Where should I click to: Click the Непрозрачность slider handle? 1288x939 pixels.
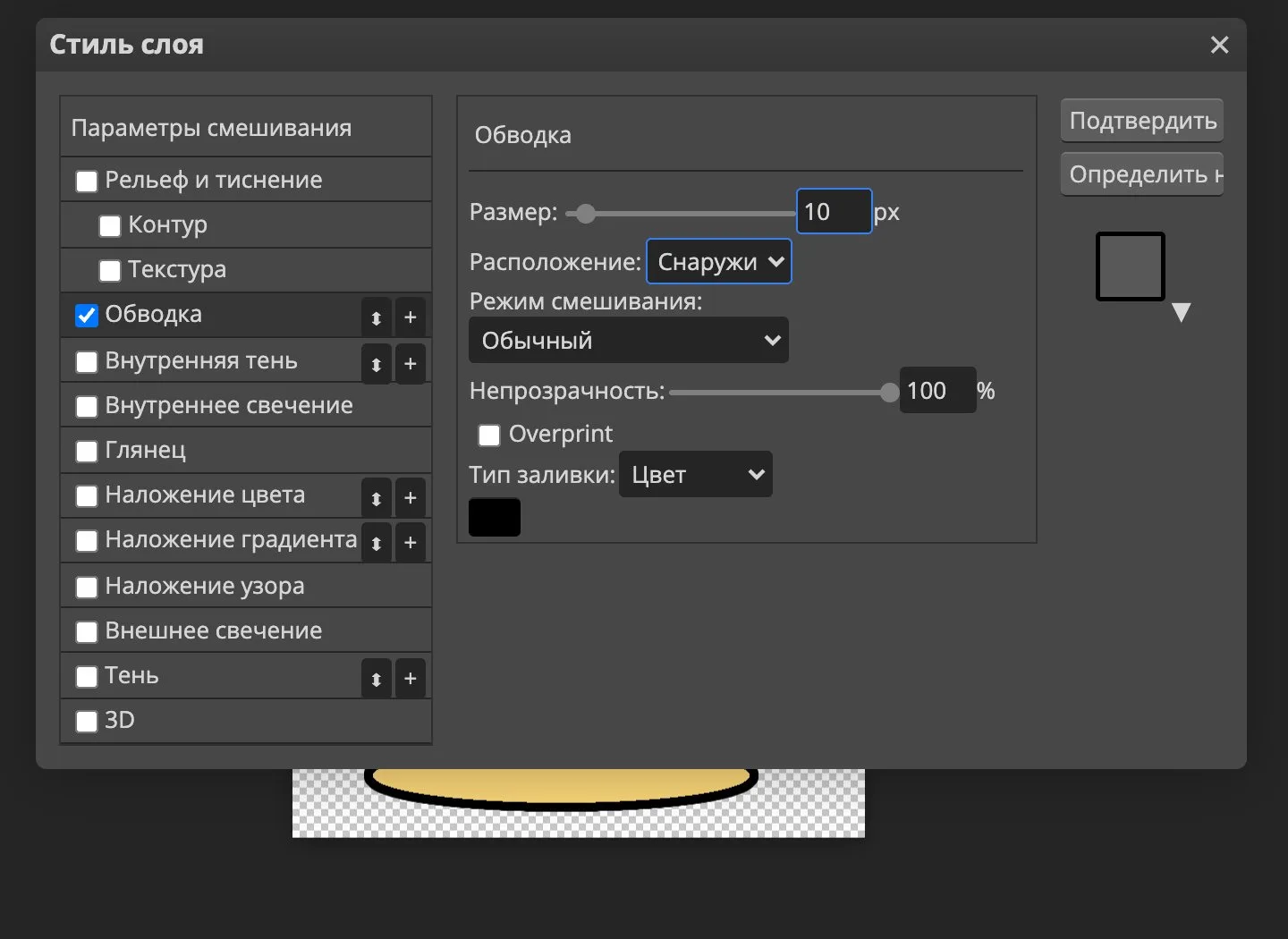[889, 393]
